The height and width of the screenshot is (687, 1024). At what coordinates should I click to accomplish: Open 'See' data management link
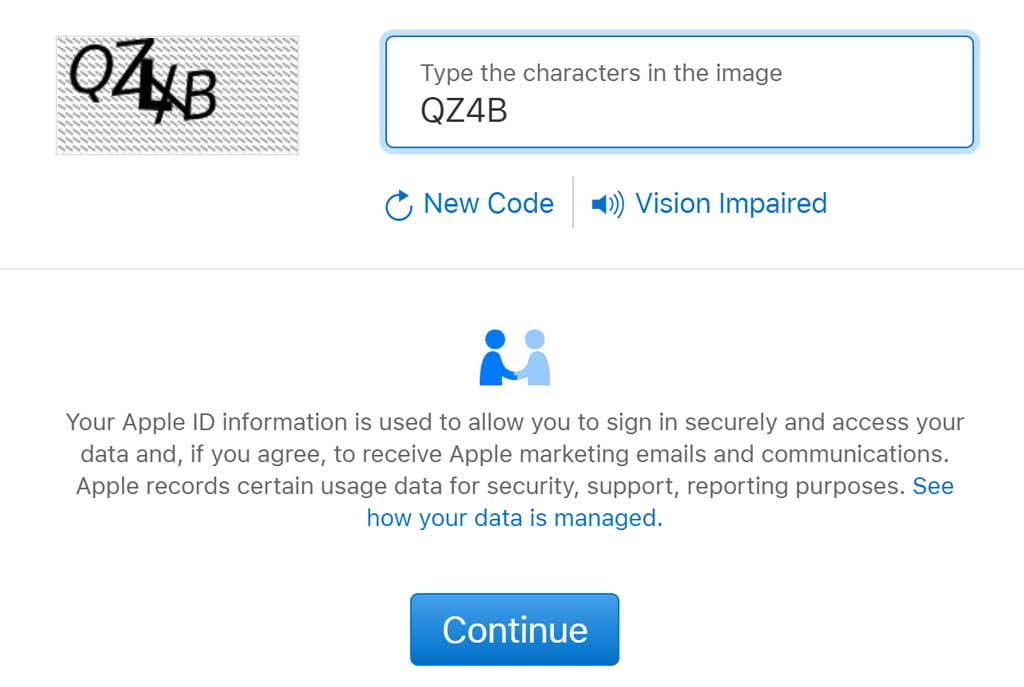(933, 486)
